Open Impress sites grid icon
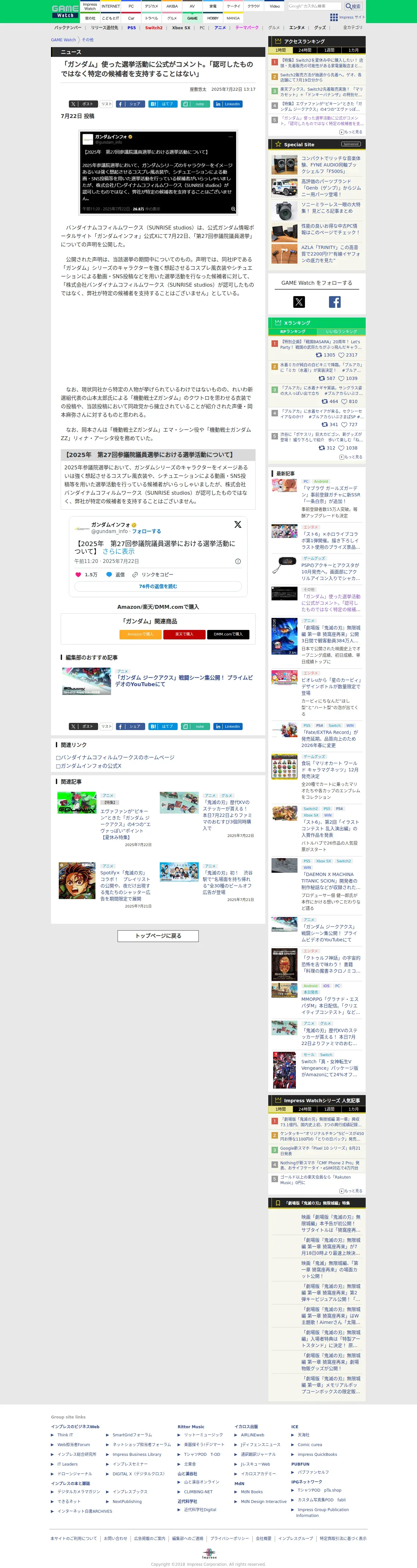 click(x=334, y=17)
